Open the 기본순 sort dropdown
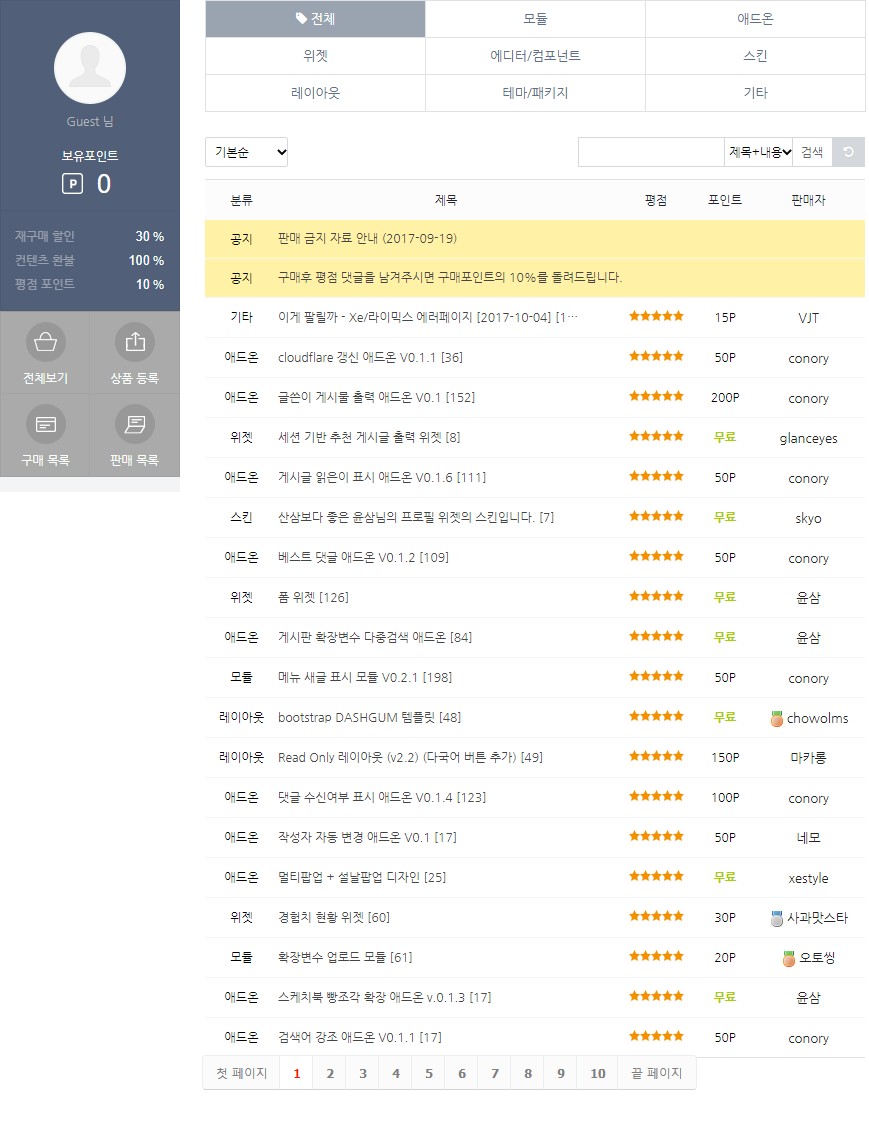This screenshot has height=1127, width=869. [x=247, y=152]
